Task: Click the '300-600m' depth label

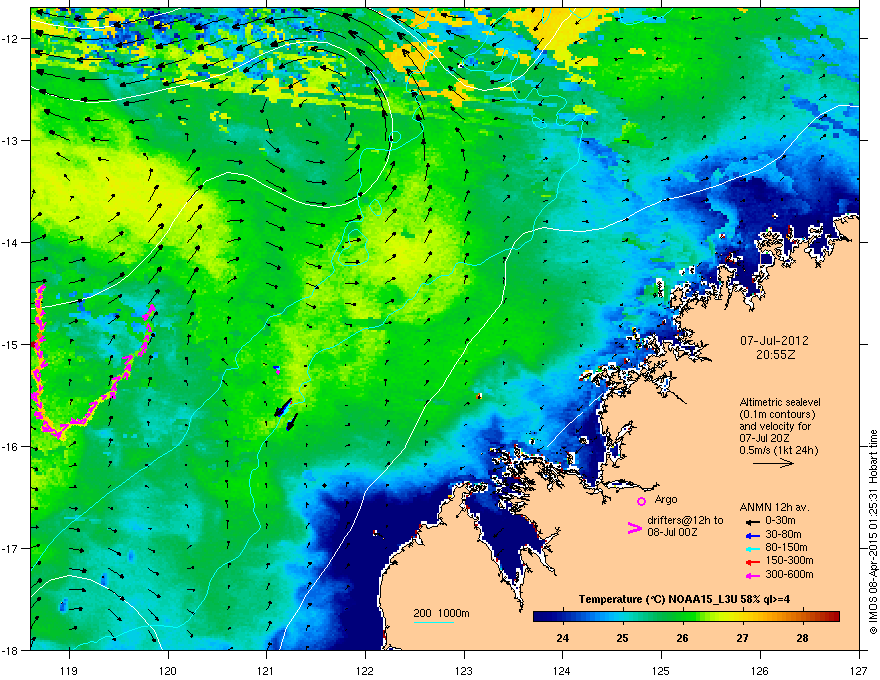Action: [x=789, y=575]
